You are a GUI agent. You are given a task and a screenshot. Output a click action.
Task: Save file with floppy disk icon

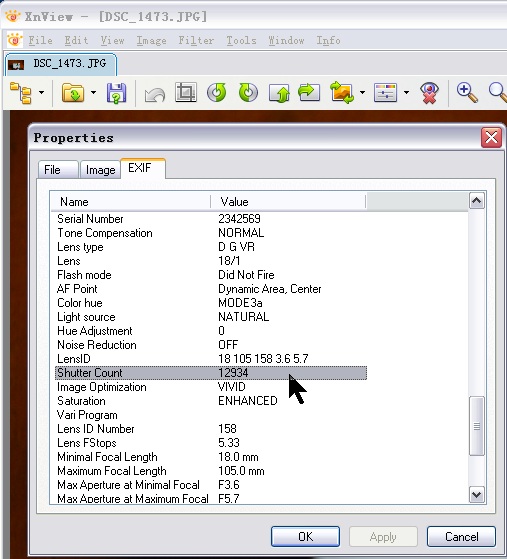[117, 93]
